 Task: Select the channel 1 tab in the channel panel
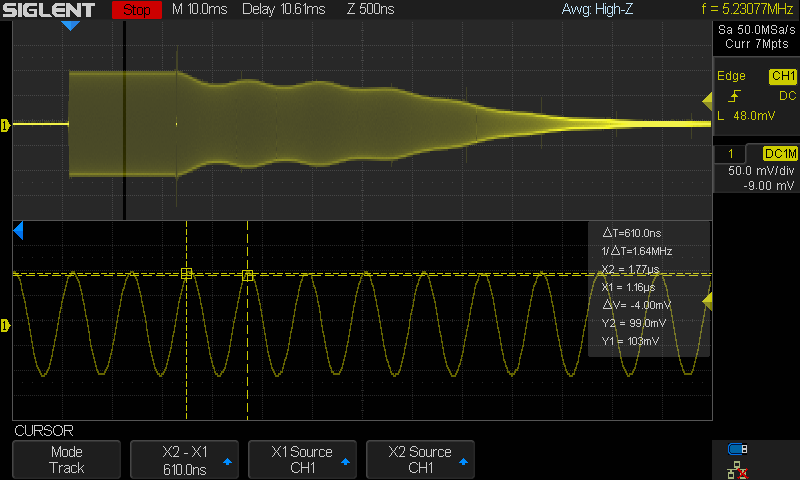pyautogui.click(x=732, y=154)
